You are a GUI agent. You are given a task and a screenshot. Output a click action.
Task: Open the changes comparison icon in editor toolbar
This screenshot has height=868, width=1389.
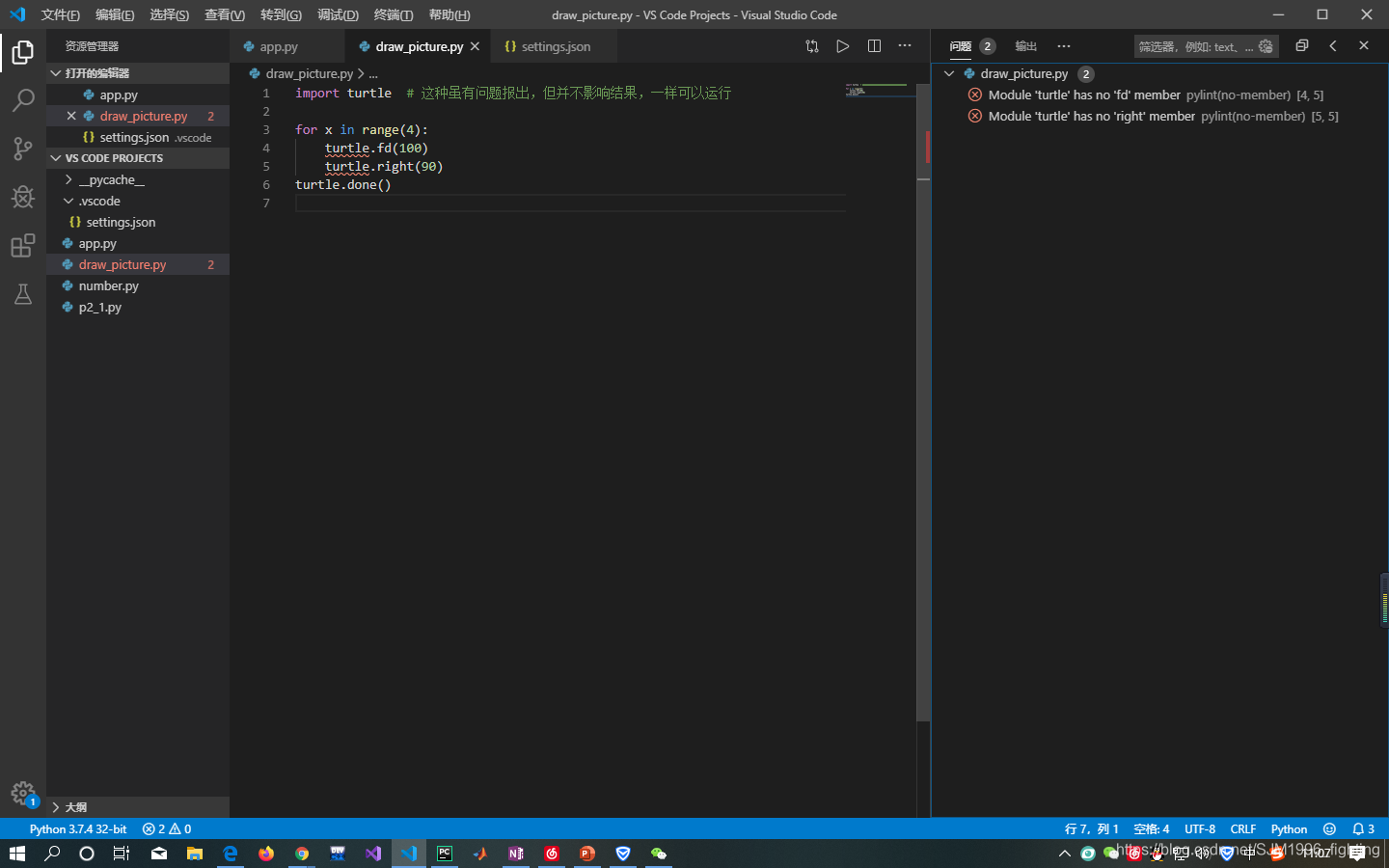[811, 45]
